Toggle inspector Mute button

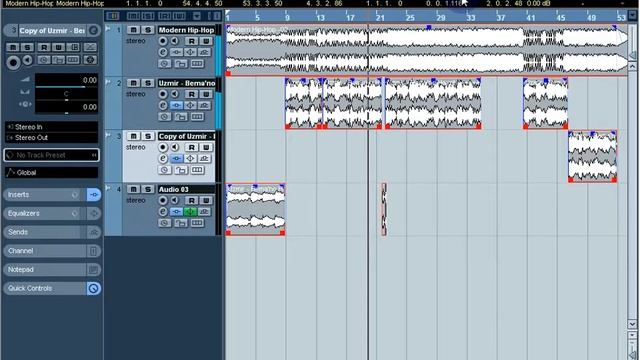pos(13,47)
